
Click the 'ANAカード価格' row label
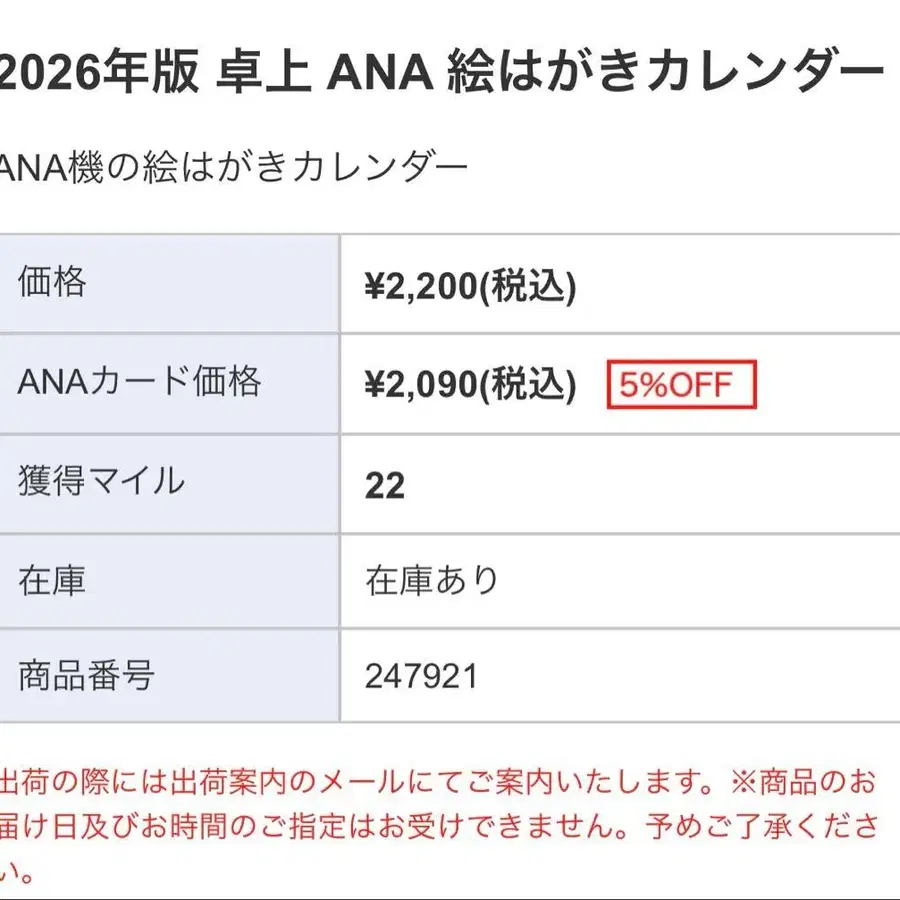coord(140,382)
